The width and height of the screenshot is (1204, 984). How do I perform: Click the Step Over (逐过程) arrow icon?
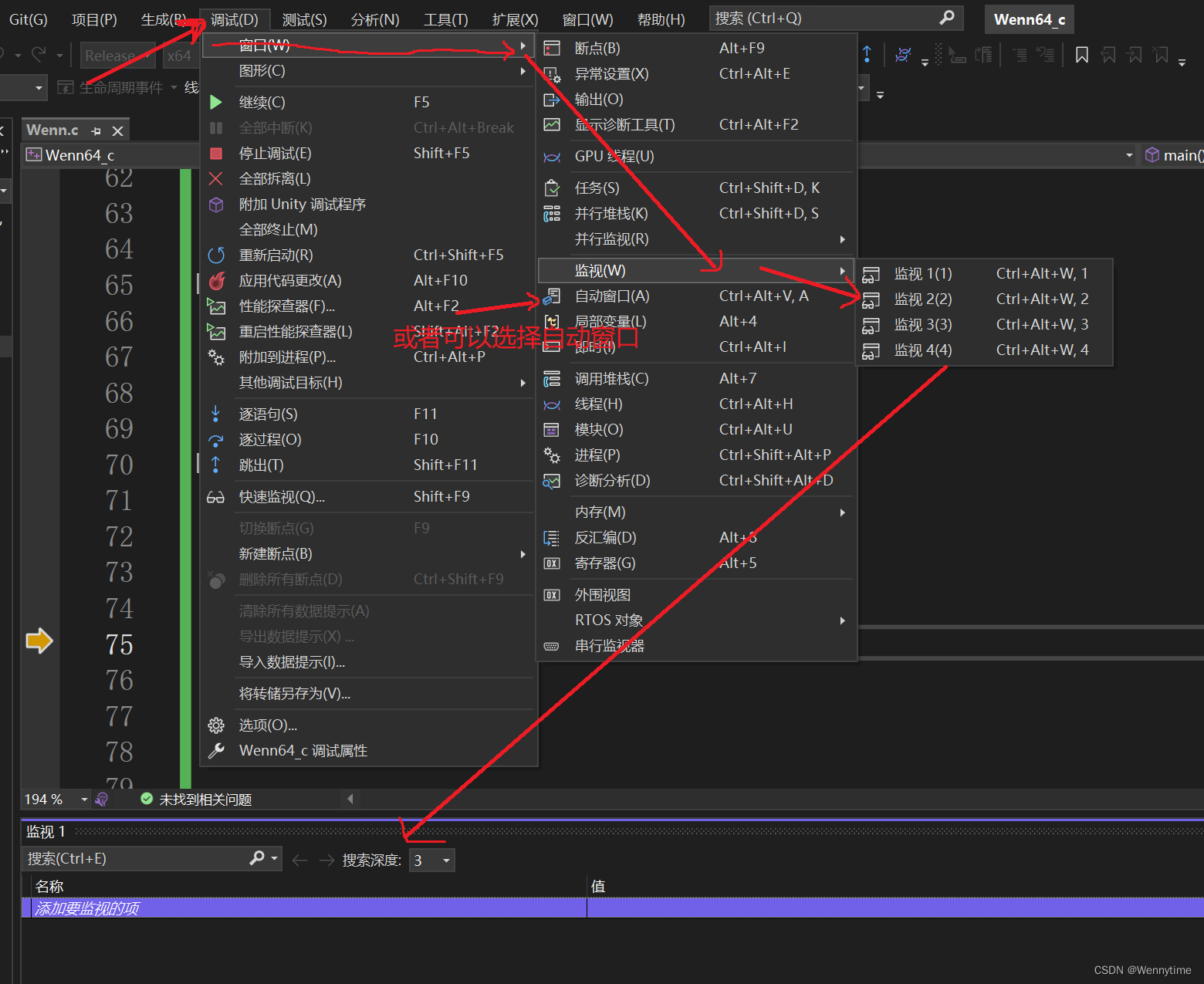point(216,439)
